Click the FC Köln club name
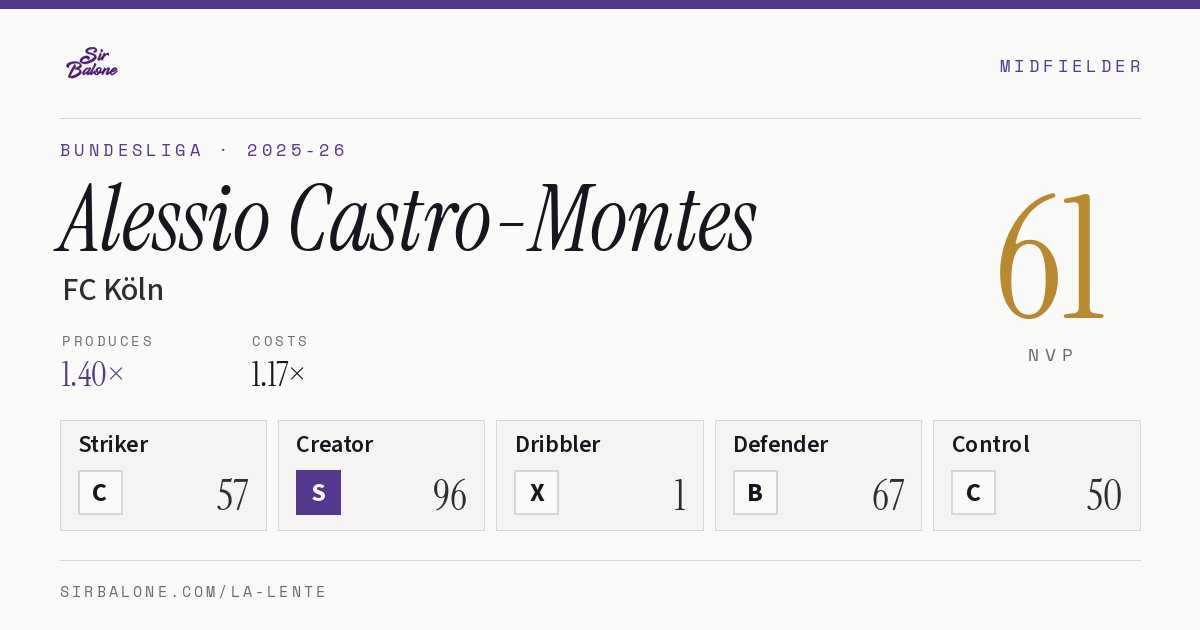The height and width of the screenshot is (630, 1200). (113, 290)
